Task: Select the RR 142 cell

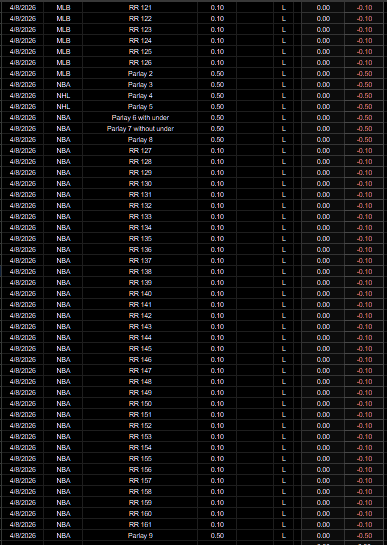Action: (140, 316)
